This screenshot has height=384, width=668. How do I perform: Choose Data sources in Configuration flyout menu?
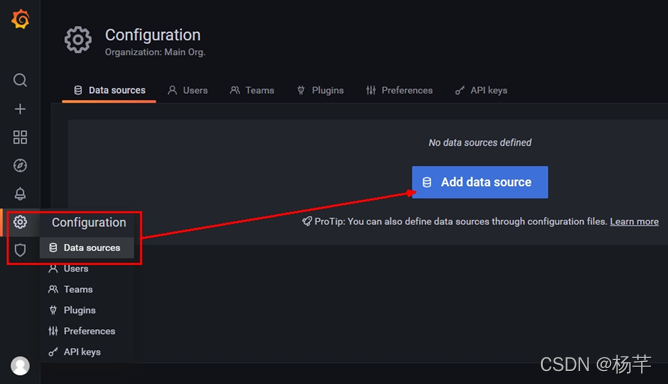87,248
